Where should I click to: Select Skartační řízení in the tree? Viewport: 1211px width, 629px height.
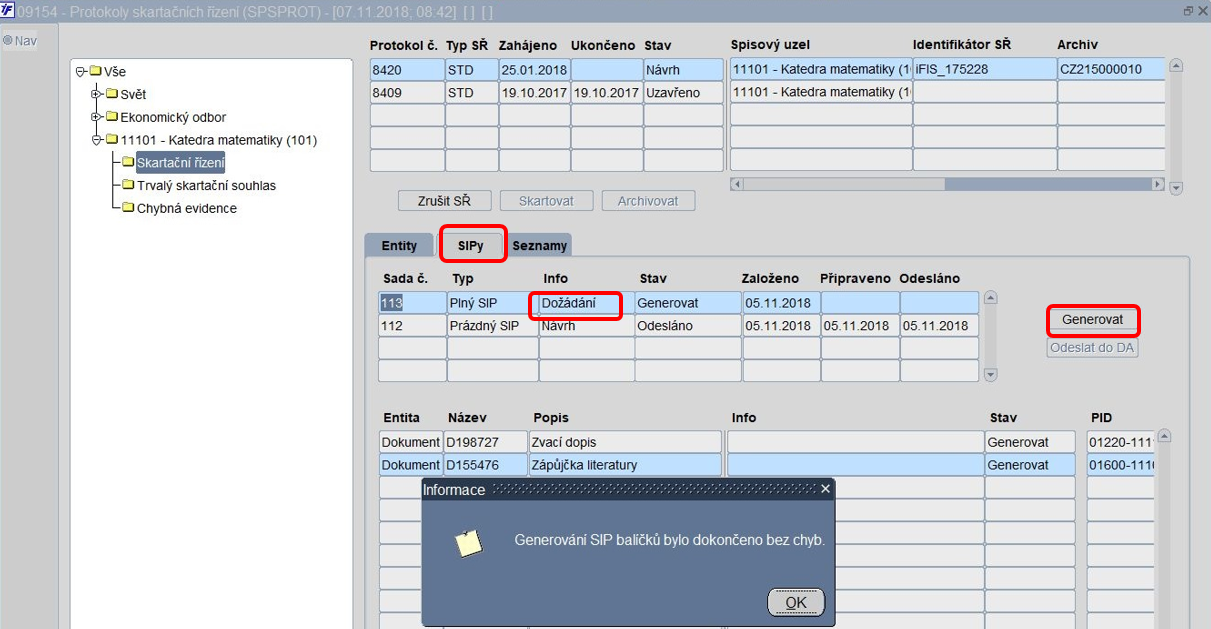[180, 163]
